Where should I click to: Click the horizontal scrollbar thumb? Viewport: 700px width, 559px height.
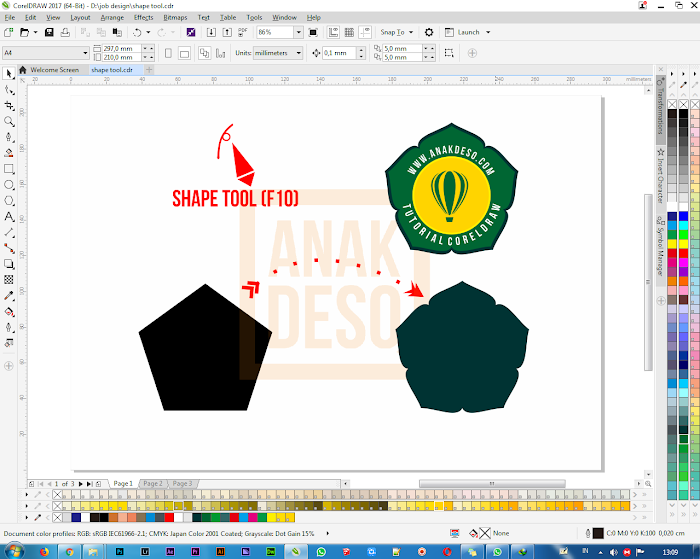pos(492,484)
